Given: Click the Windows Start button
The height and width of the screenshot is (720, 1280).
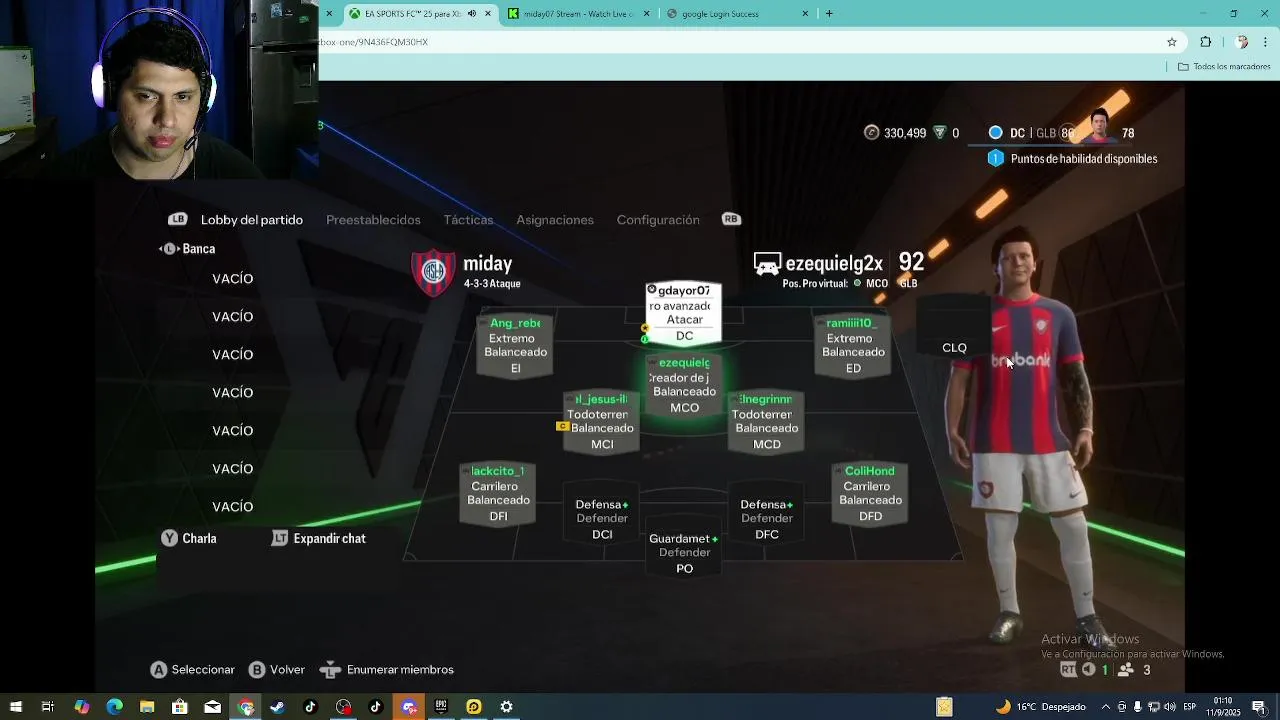Looking at the screenshot, I should pos(15,707).
